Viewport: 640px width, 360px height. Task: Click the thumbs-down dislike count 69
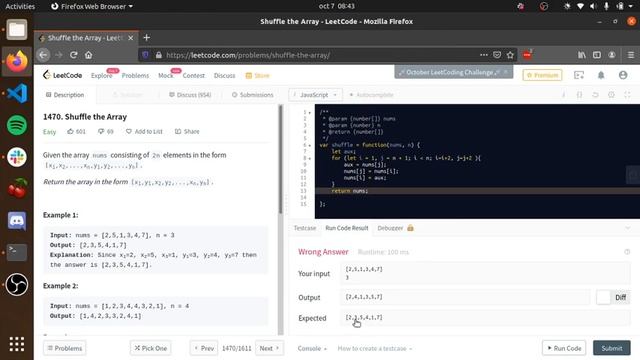[x=106, y=131]
